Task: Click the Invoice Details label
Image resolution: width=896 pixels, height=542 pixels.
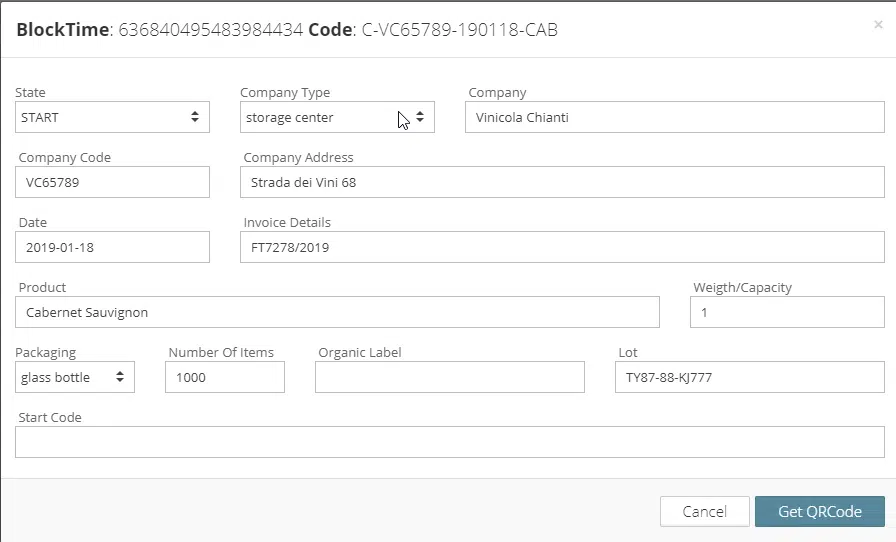Action: point(287,222)
